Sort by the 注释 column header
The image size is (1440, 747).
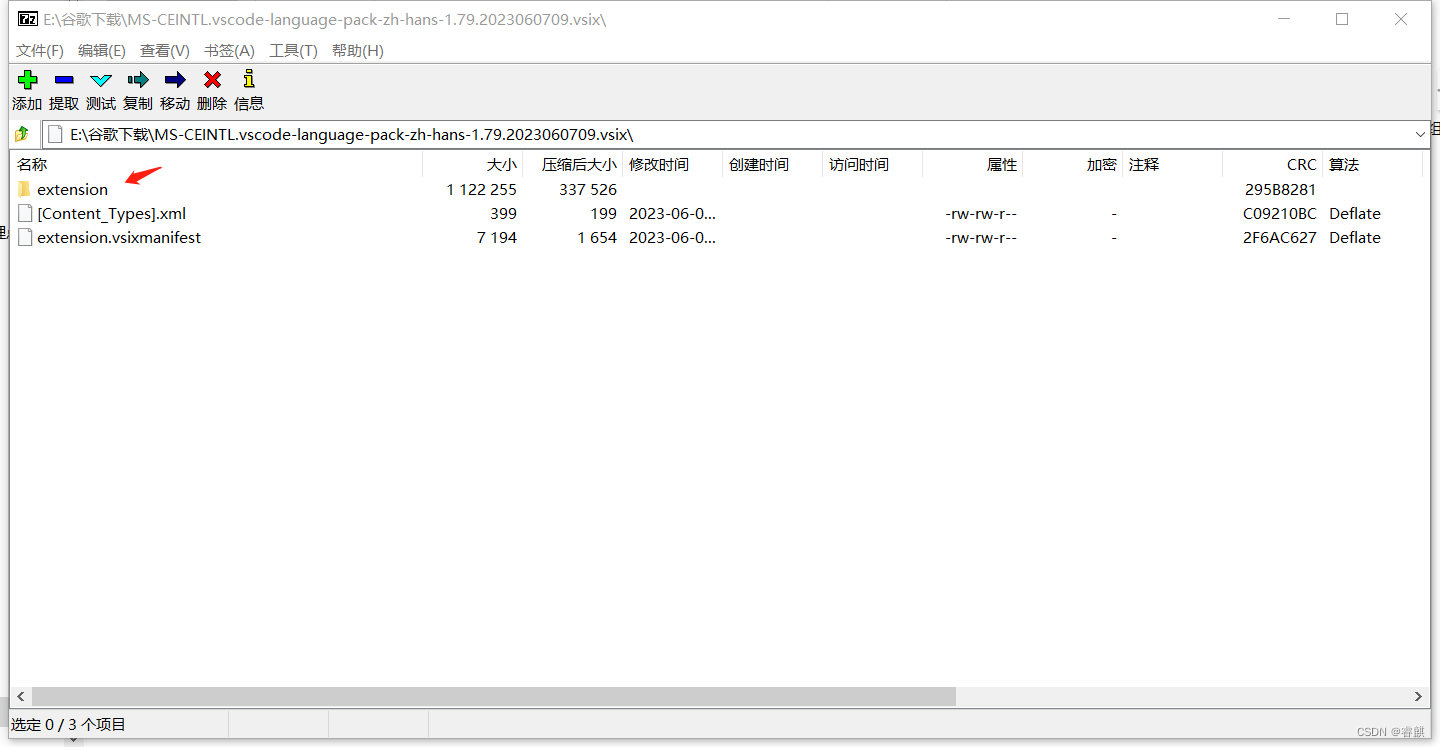click(1172, 165)
